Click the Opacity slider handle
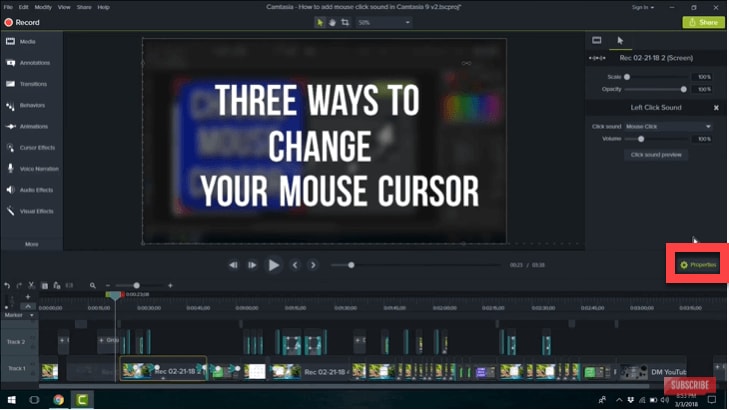The image size is (729, 410). [x=683, y=89]
